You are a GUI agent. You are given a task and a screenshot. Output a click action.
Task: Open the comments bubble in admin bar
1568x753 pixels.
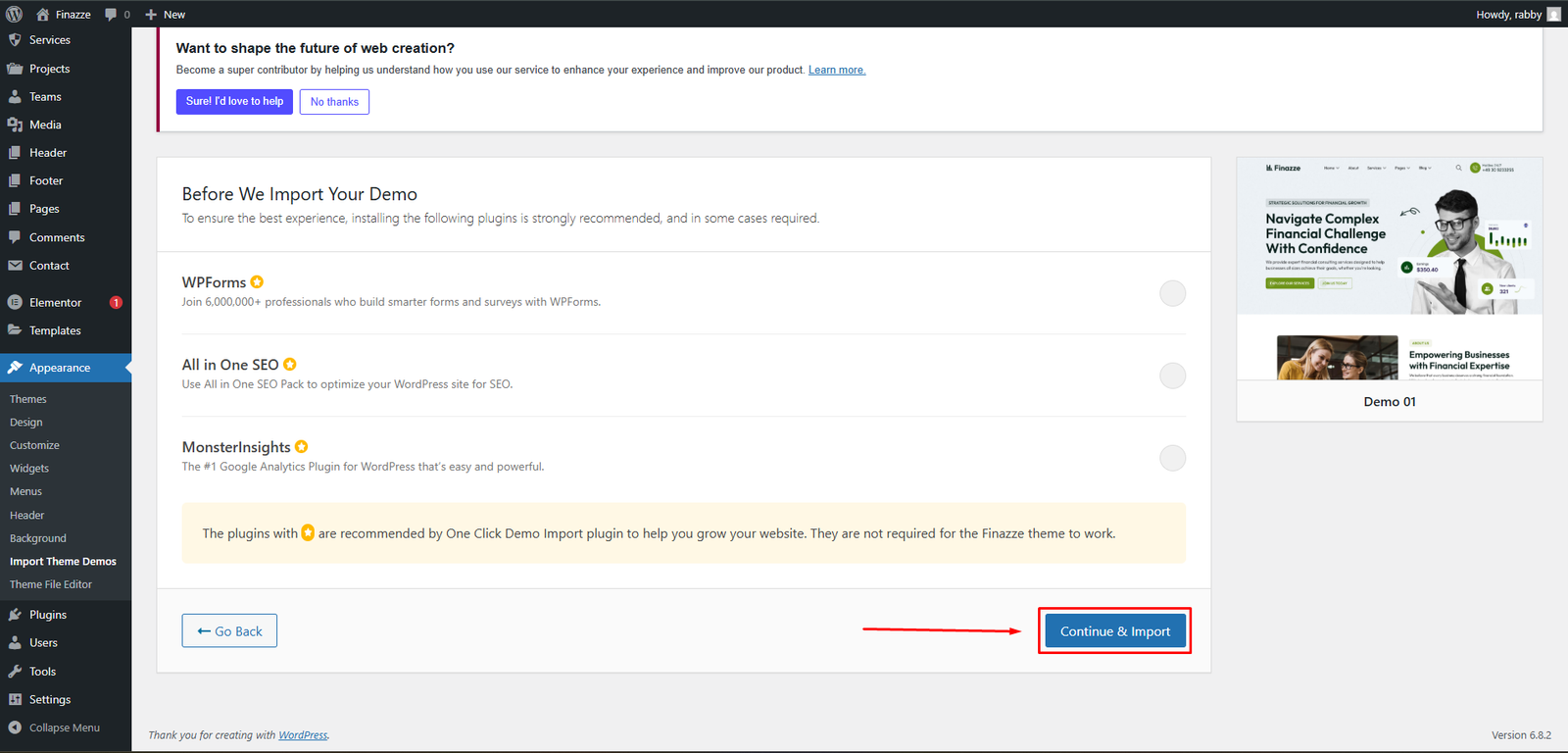point(117,14)
